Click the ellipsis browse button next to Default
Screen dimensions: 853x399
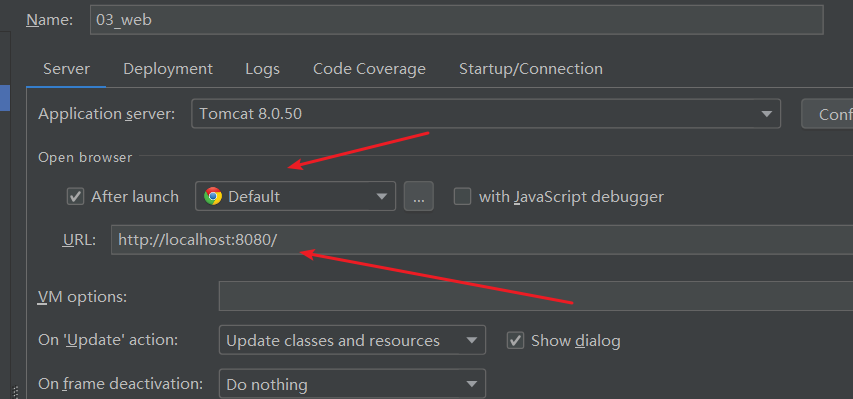[x=418, y=197]
